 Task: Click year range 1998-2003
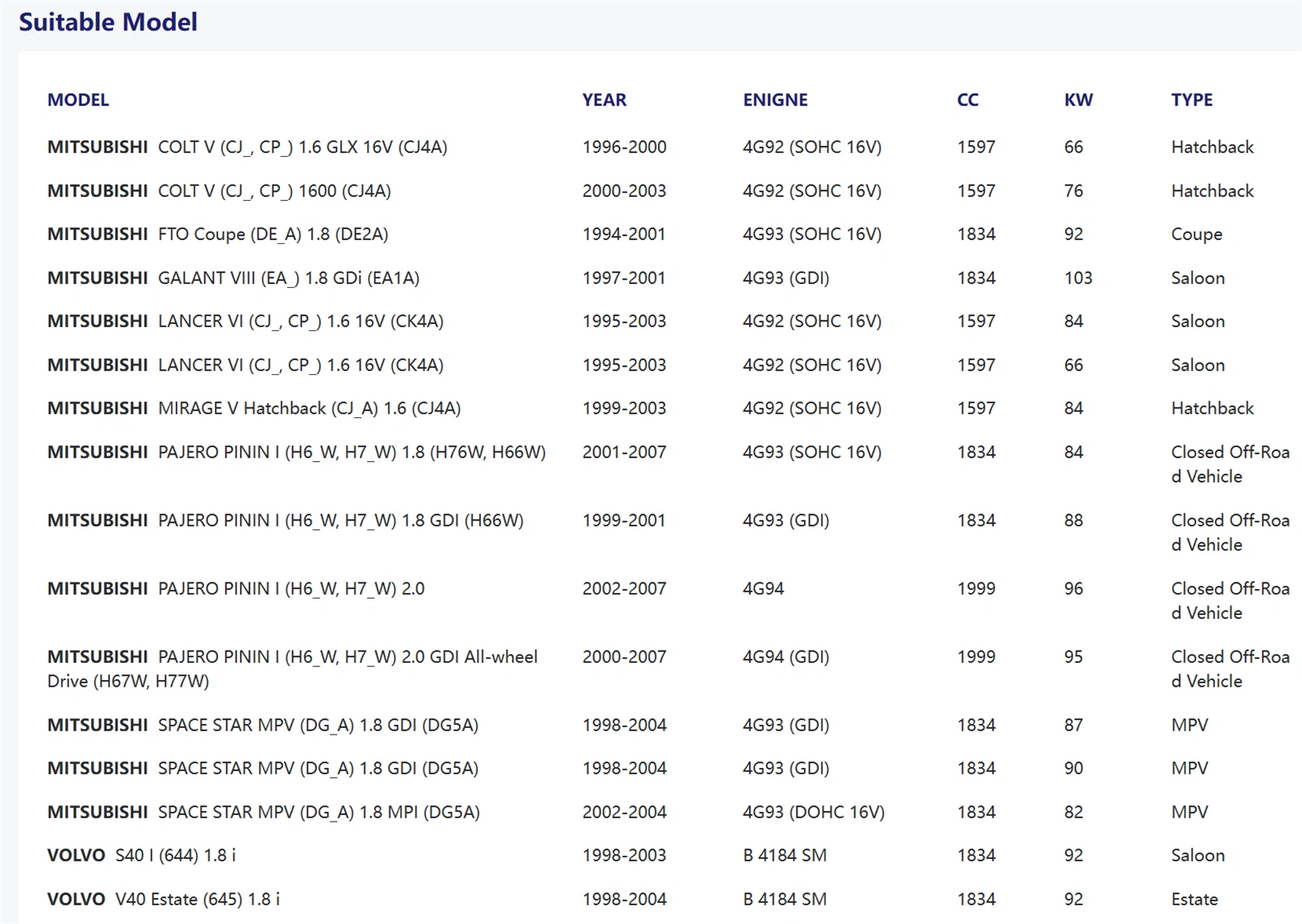pos(624,856)
